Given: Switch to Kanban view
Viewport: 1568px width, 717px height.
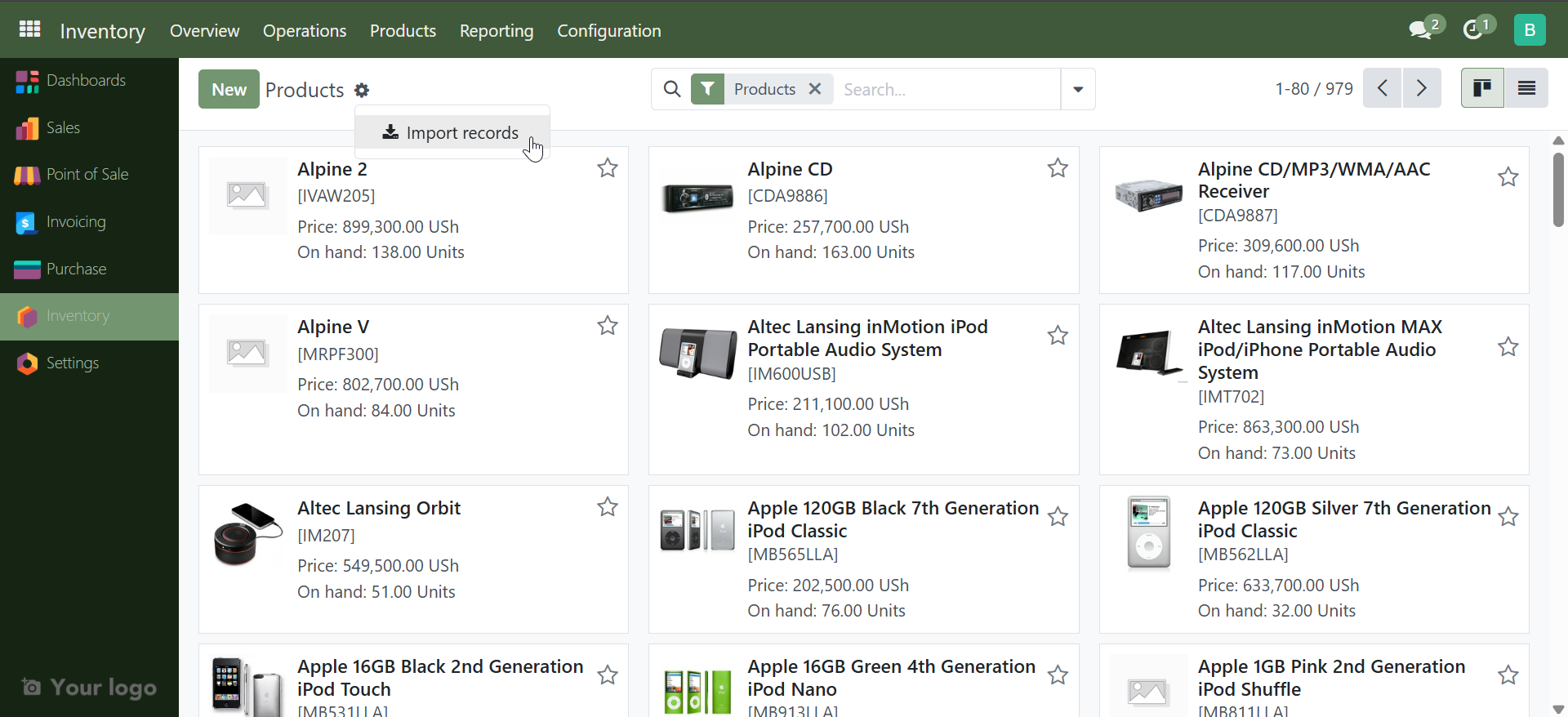Looking at the screenshot, I should [1482, 88].
